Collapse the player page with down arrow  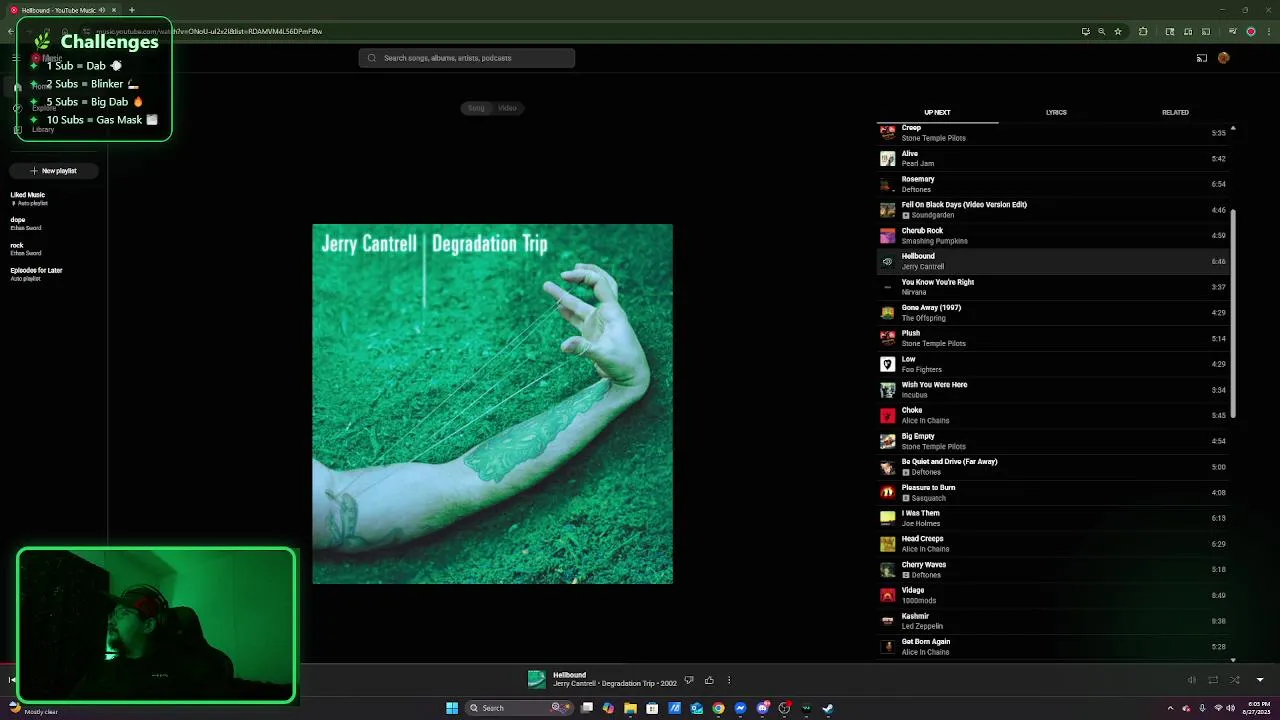1260,680
